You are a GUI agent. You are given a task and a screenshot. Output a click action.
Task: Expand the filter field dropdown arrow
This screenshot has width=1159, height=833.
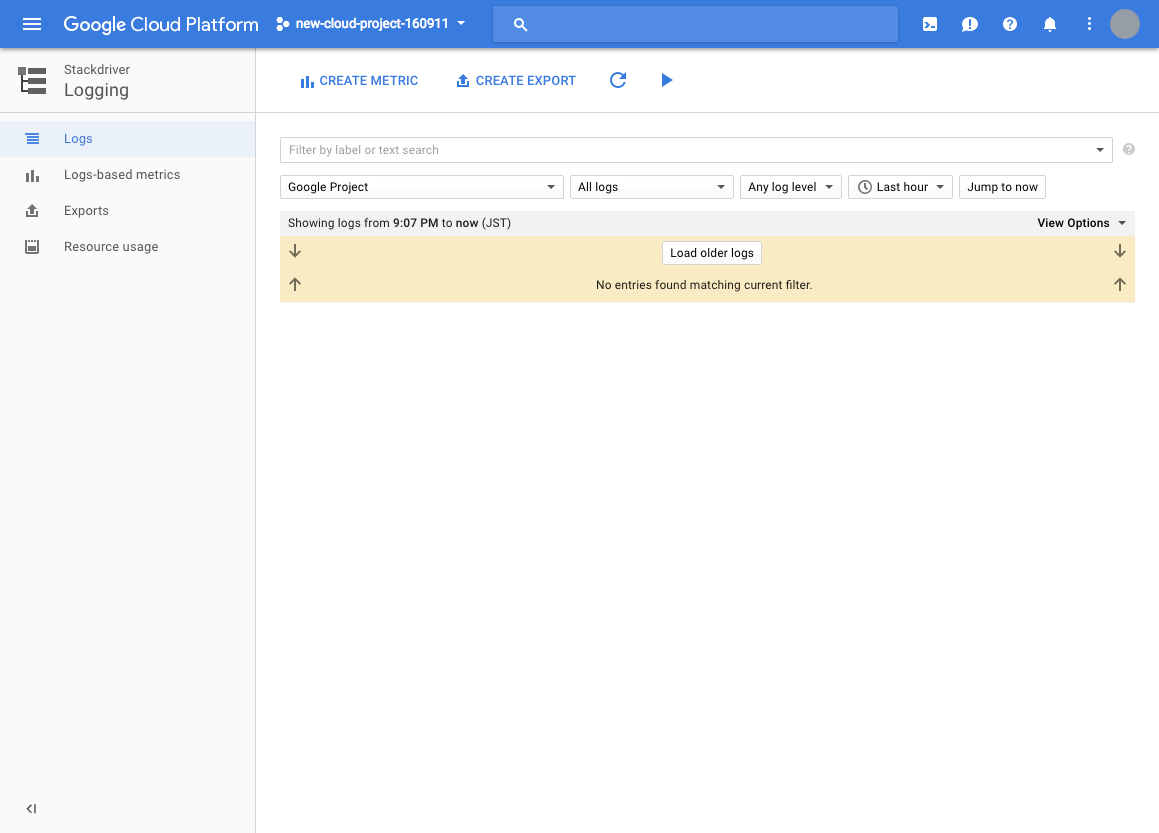[x=1100, y=150]
